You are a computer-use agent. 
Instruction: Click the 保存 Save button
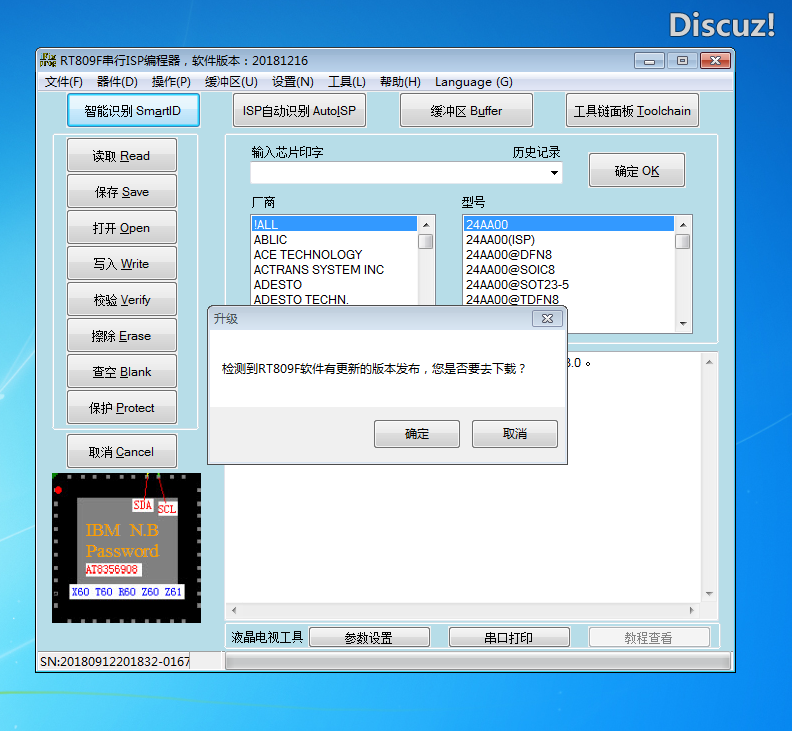coord(122,191)
